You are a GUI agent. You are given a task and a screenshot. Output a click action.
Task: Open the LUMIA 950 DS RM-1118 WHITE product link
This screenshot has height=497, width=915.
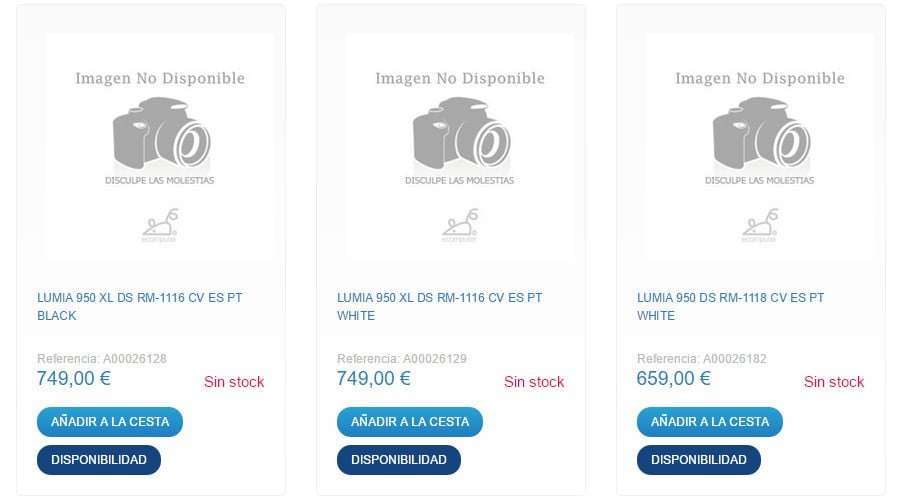click(x=730, y=306)
